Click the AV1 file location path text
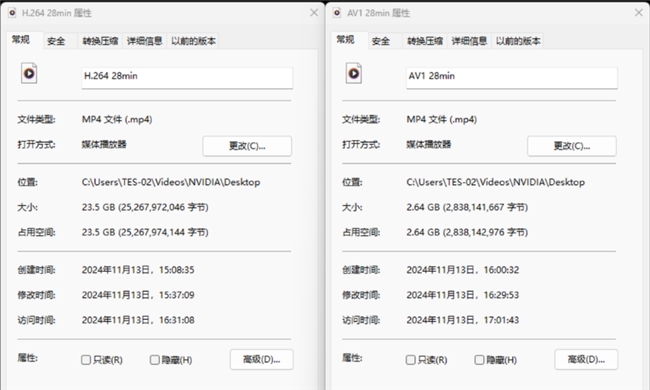 pyautogui.click(x=495, y=182)
